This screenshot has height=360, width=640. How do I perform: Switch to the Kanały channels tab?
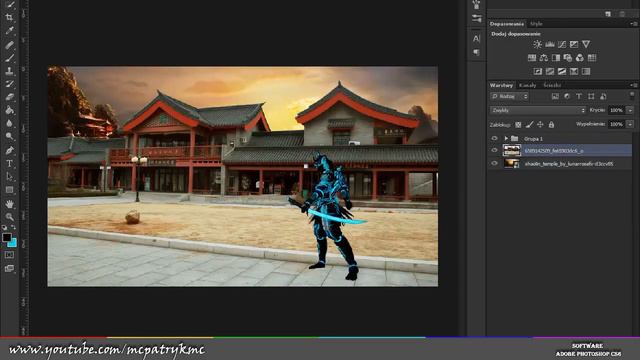click(x=527, y=85)
